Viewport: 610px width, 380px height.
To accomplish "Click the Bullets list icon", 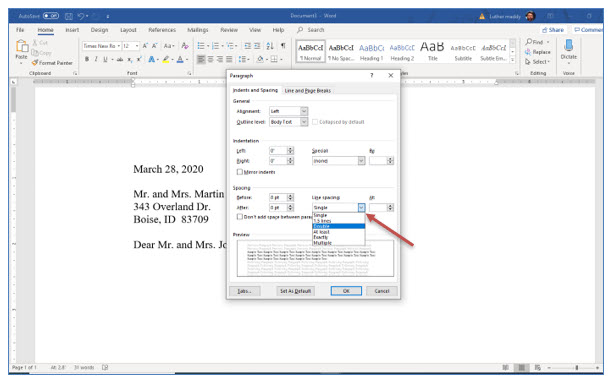I will 201,46.
